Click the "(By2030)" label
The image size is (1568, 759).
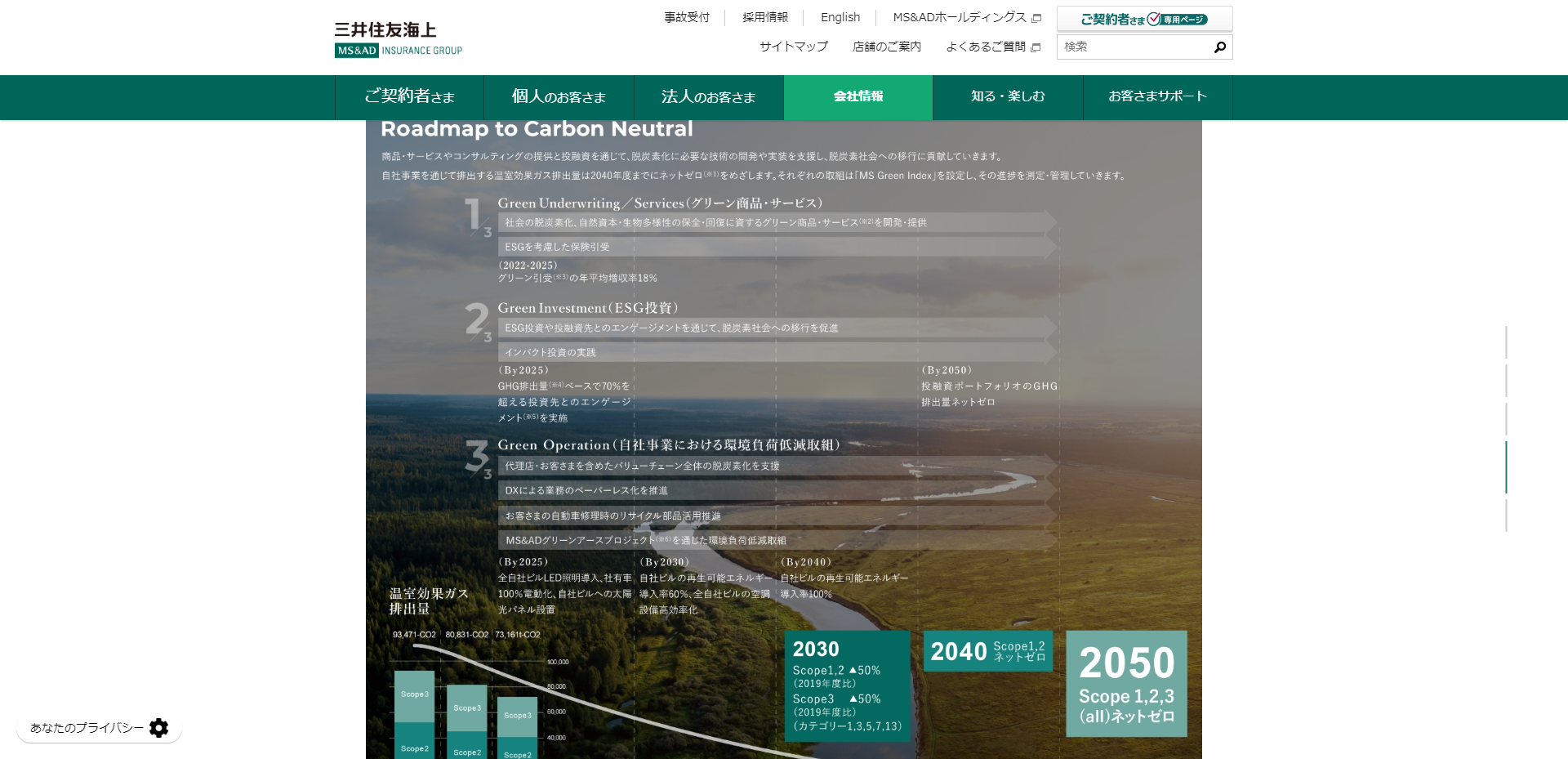click(x=665, y=562)
